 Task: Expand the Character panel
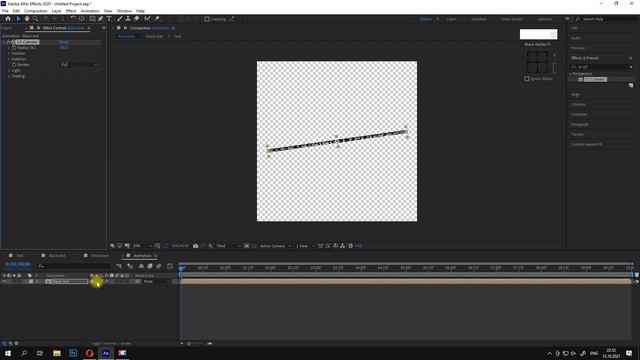tap(579, 115)
